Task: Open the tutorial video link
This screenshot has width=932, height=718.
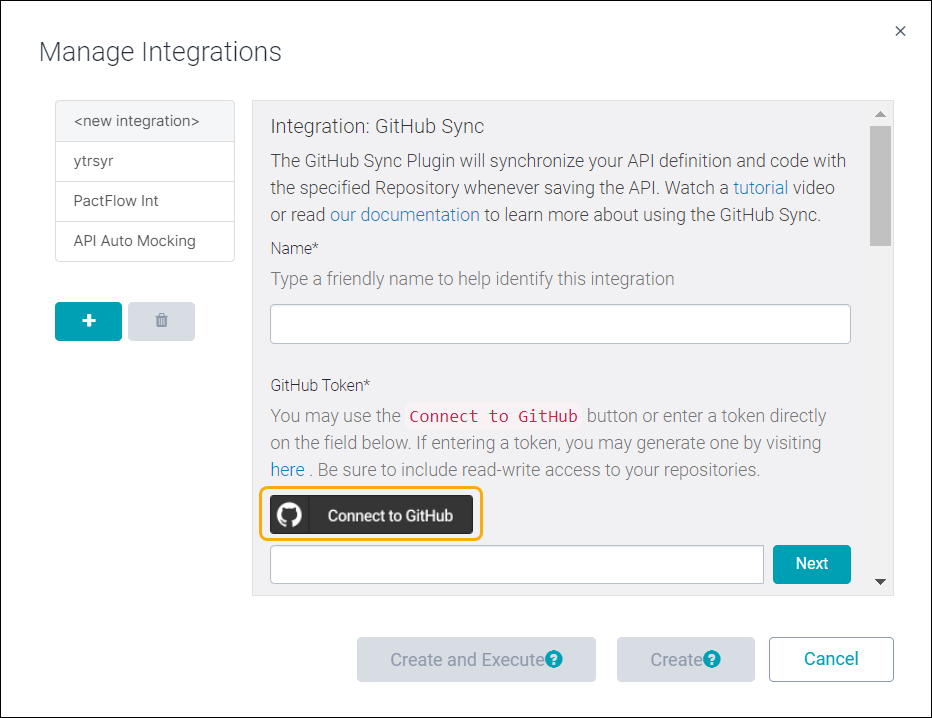Action: (x=760, y=187)
